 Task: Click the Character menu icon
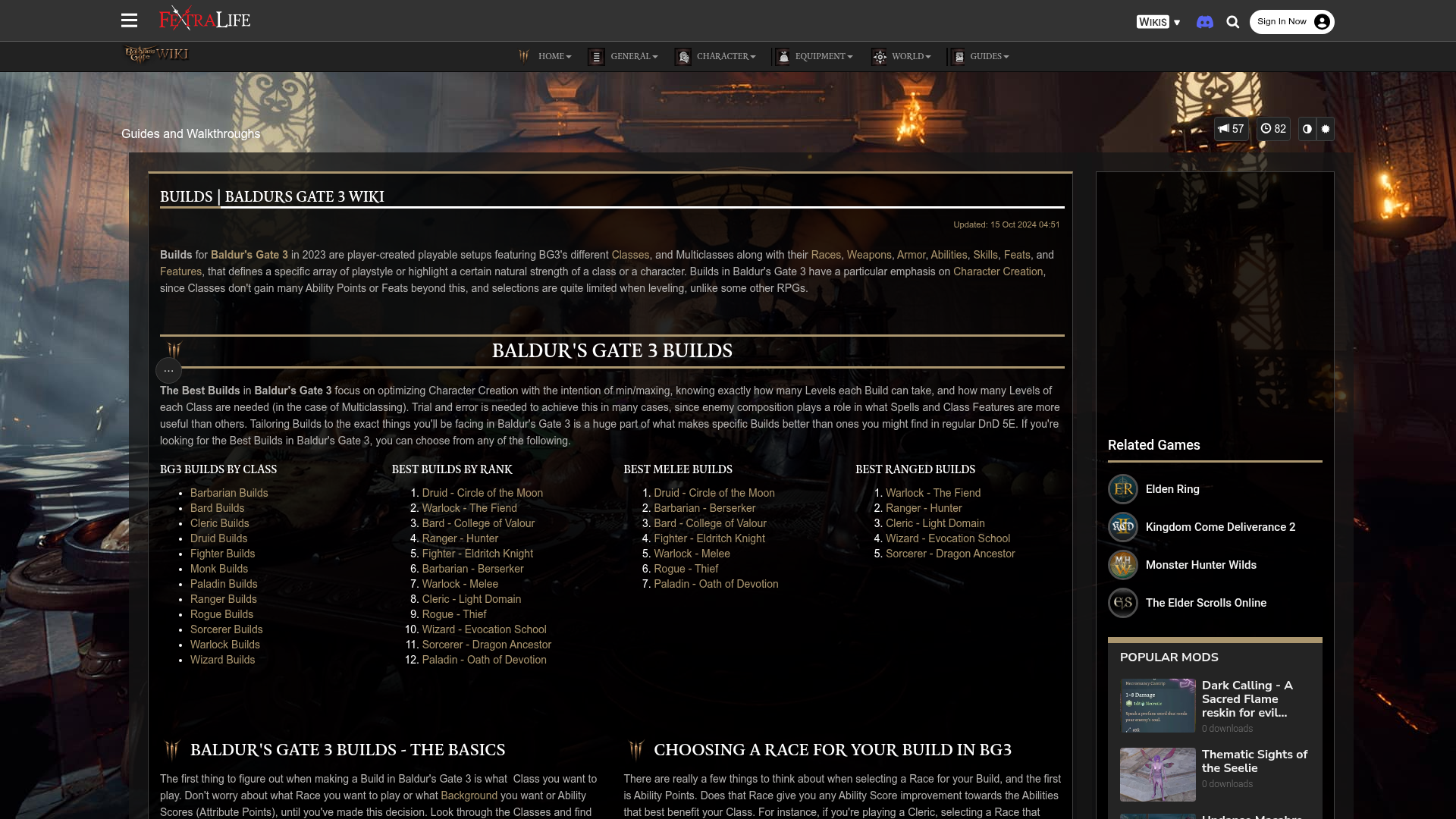tap(682, 56)
